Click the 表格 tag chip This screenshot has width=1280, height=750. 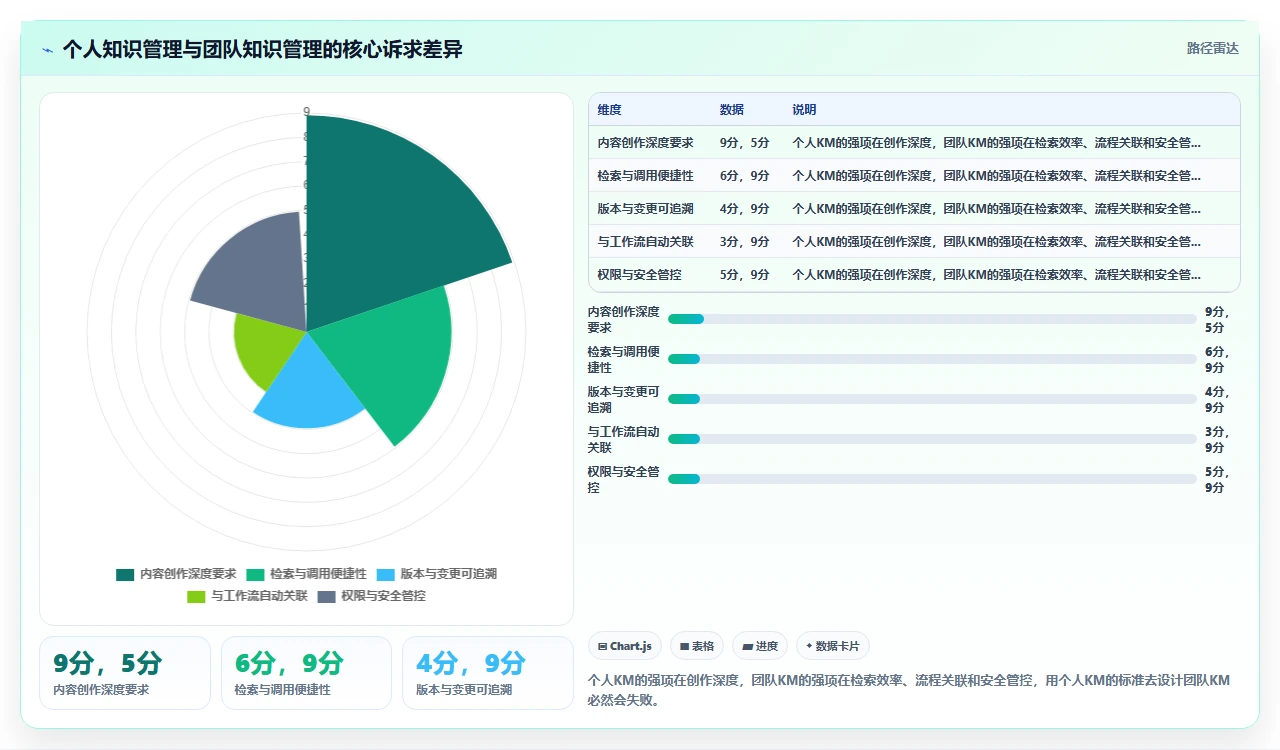point(697,646)
